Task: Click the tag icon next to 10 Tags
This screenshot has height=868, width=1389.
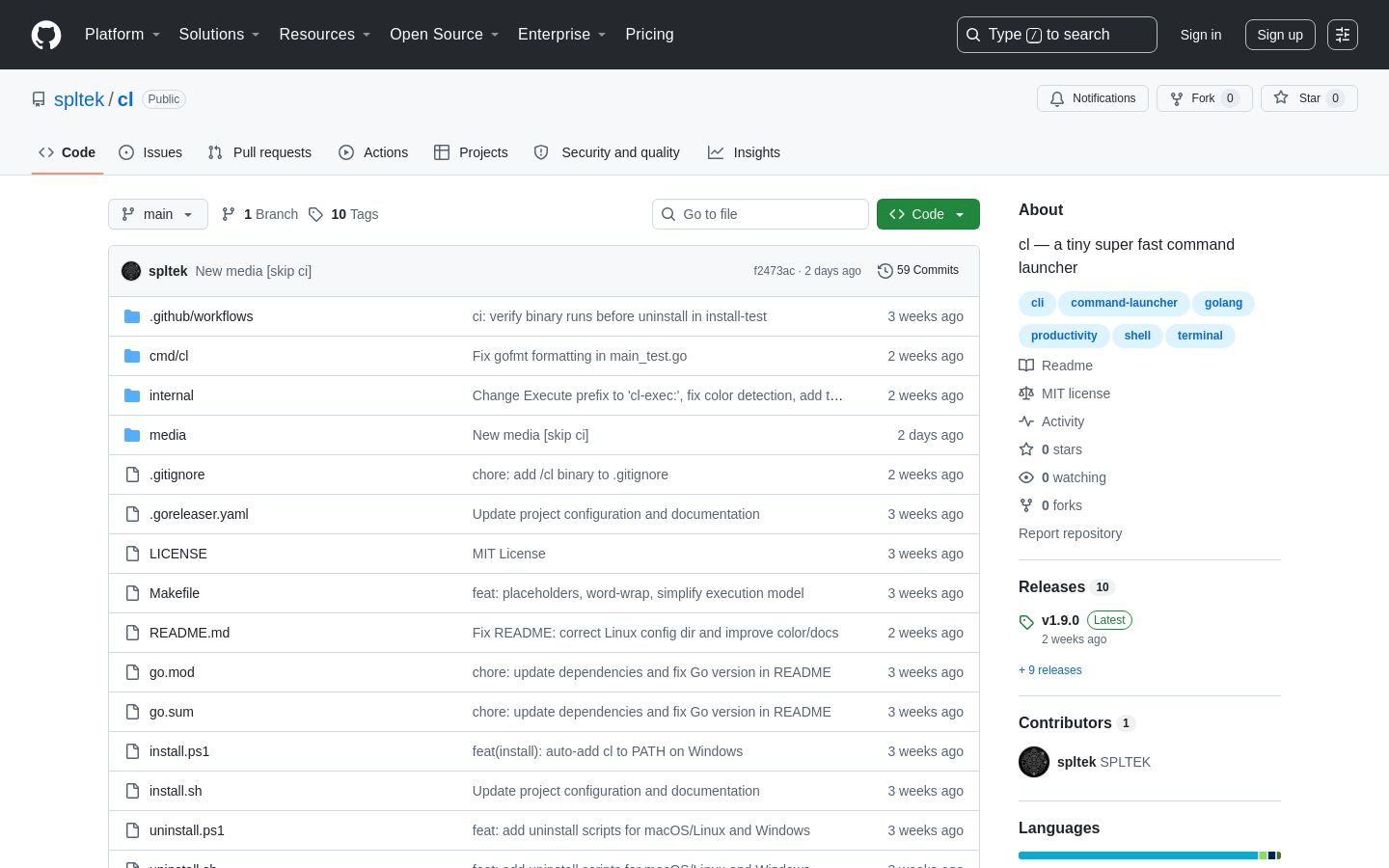Action: click(315, 214)
